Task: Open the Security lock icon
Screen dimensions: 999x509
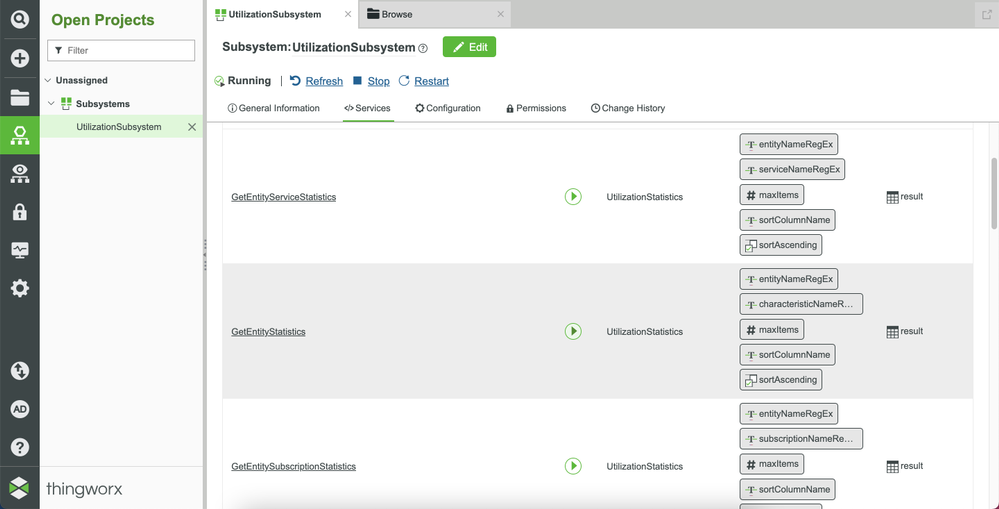Action: tap(20, 212)
